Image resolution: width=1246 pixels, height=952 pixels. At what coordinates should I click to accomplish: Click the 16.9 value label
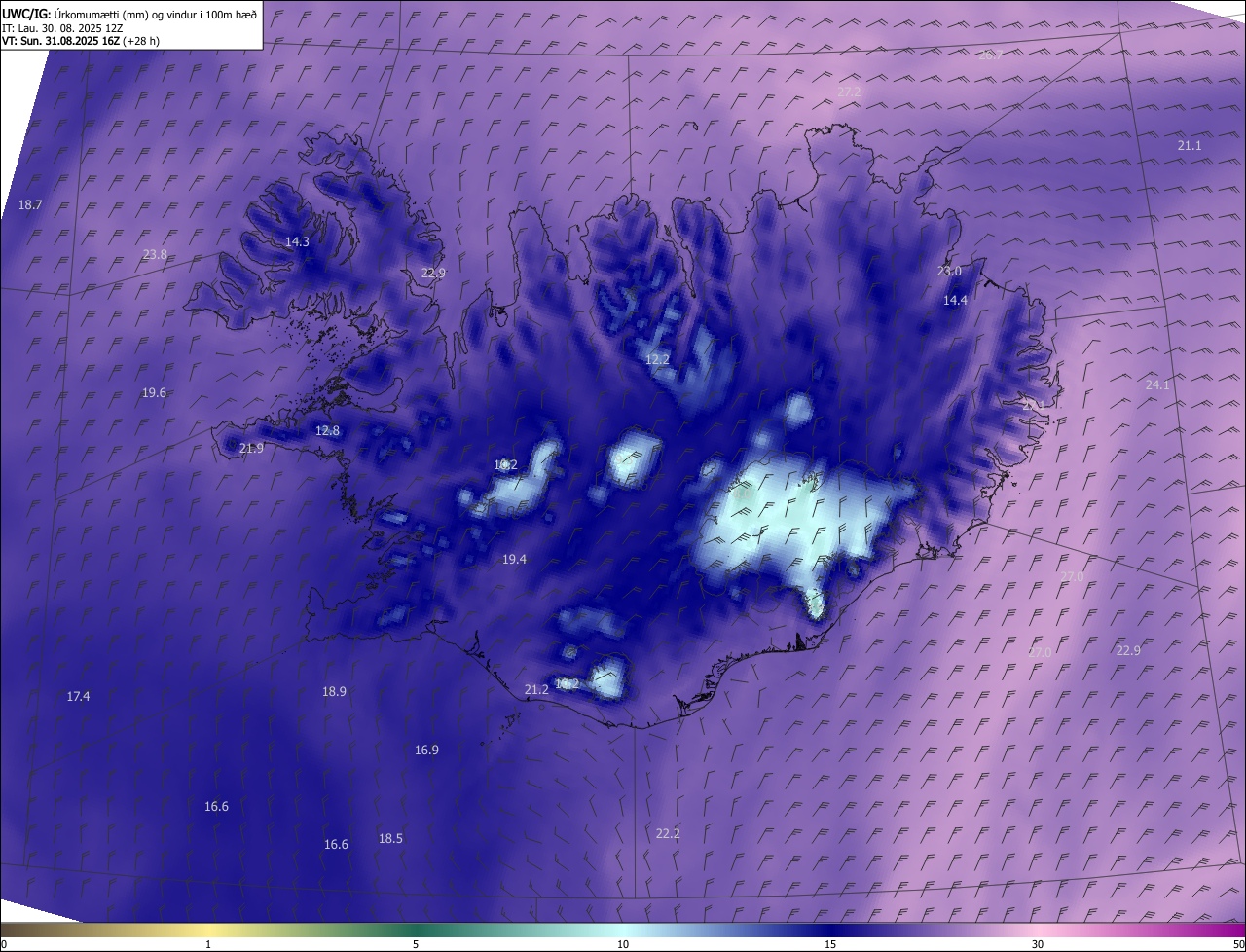[x=426, y=751]
